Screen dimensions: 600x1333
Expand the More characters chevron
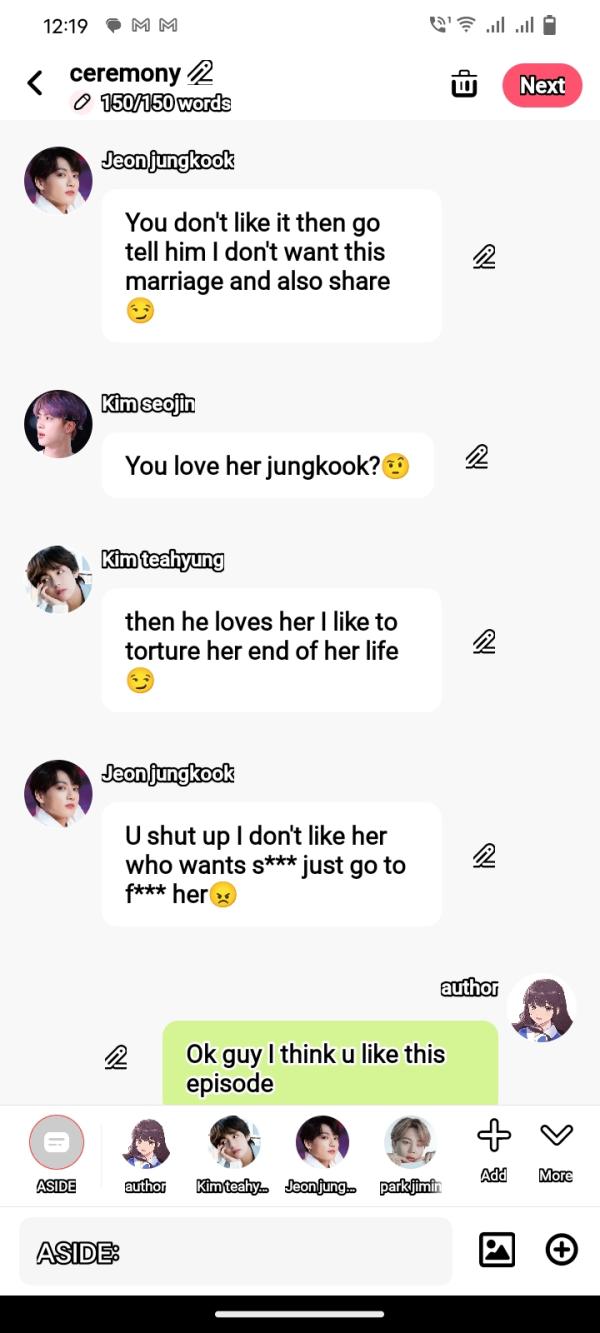click(x=556, y=1150)
